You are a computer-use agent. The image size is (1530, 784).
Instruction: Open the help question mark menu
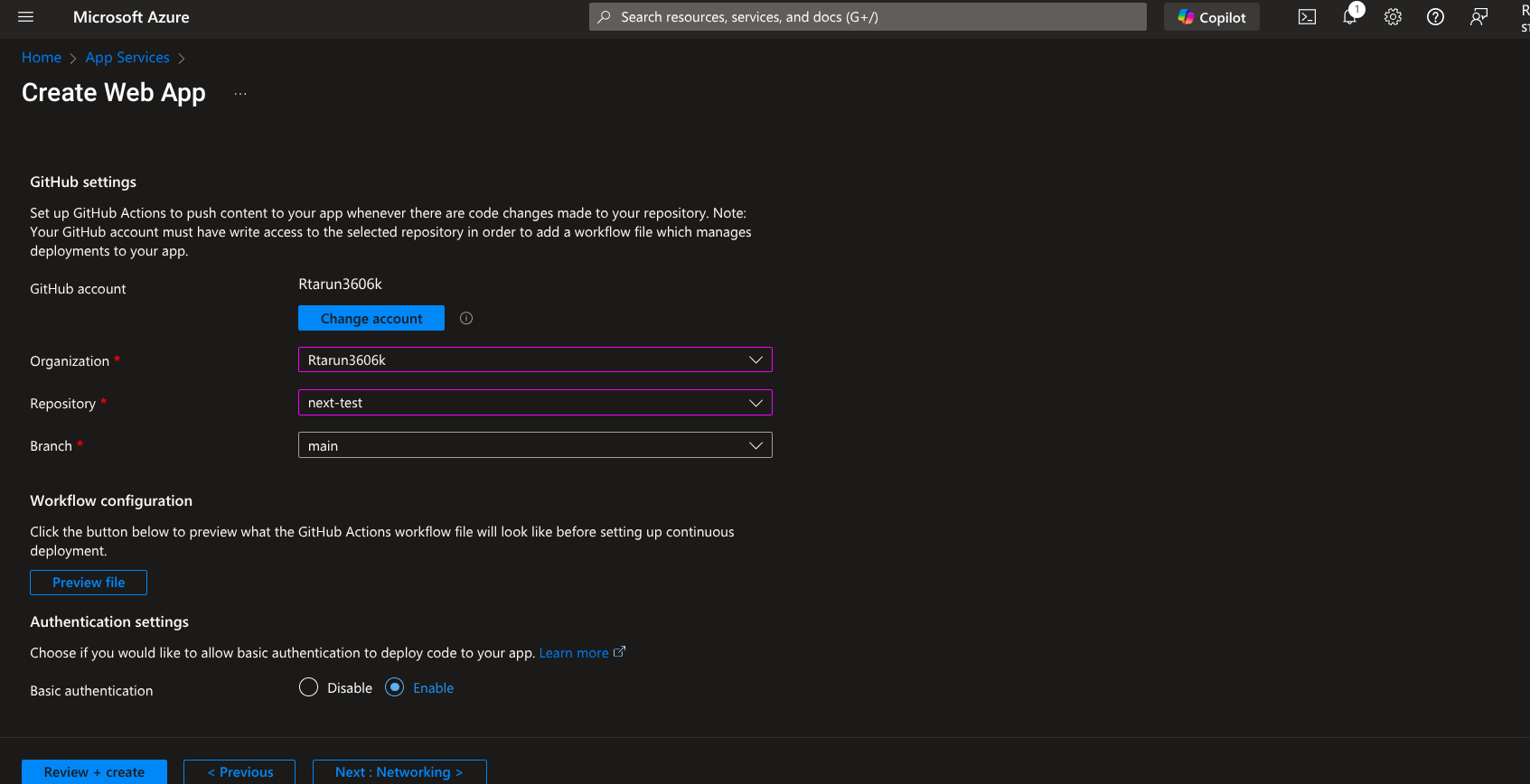click(1435, 17)
